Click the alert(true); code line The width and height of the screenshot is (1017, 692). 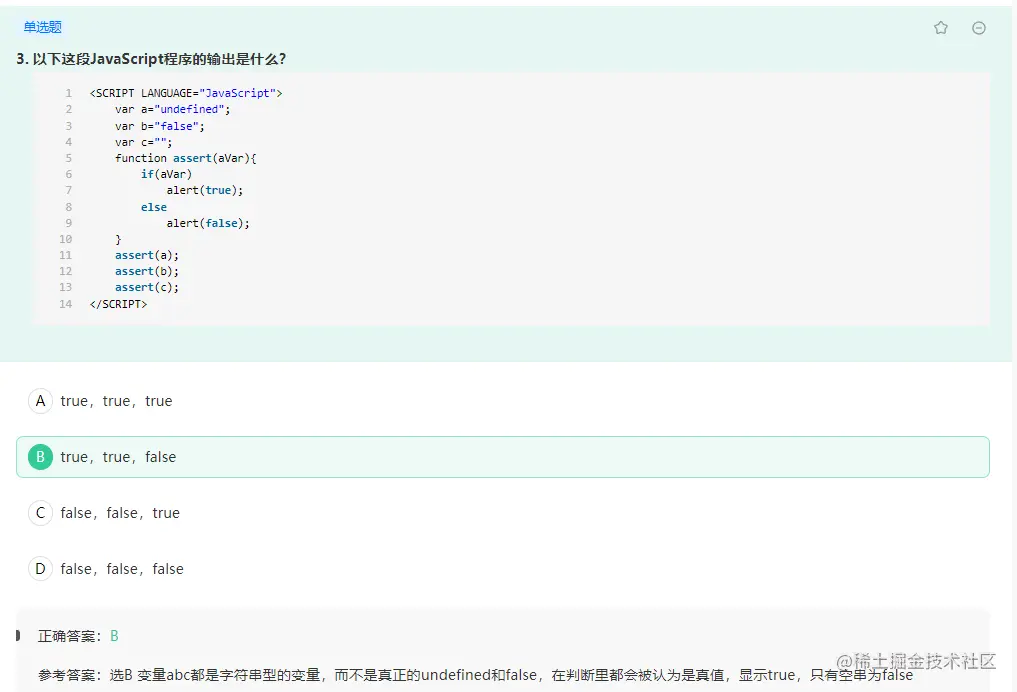[205, 191]
